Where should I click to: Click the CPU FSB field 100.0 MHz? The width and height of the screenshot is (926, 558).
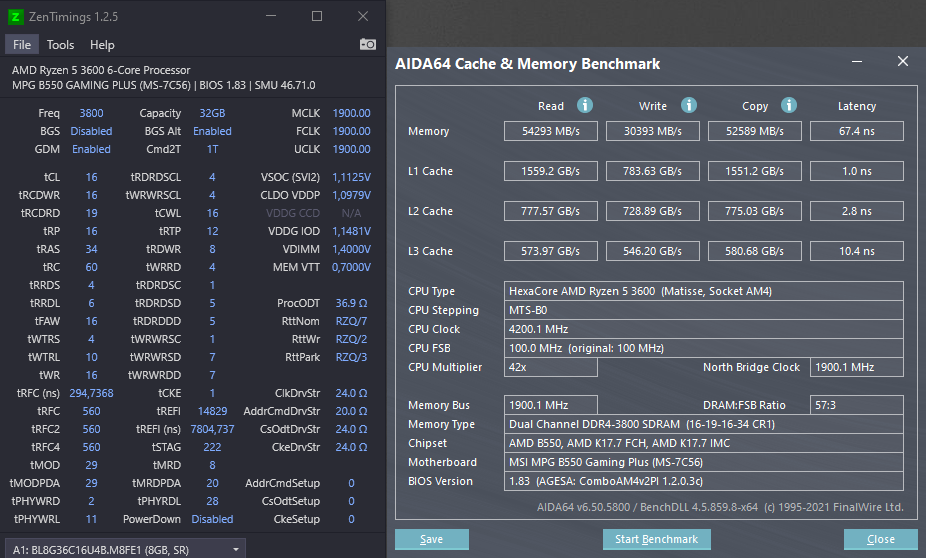[x=703, y=348]
